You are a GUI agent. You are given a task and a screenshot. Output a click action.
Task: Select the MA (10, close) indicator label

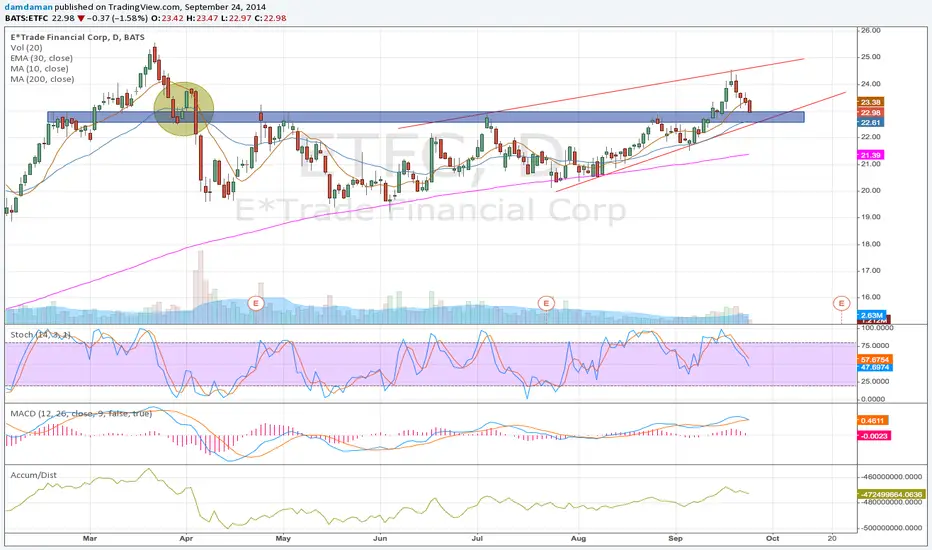(39, 69)
